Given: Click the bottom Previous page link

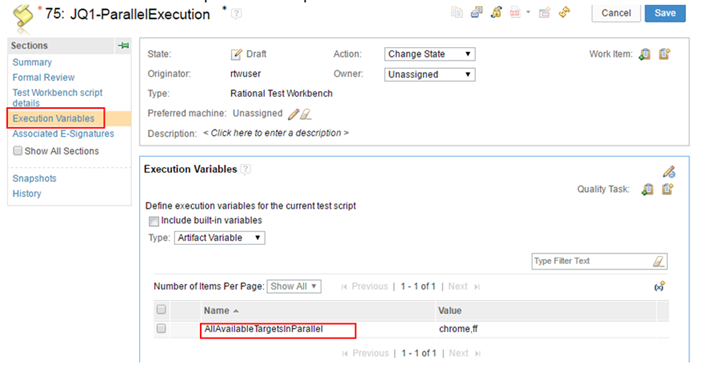Looking at the screenshot, I should pos(365,353).
